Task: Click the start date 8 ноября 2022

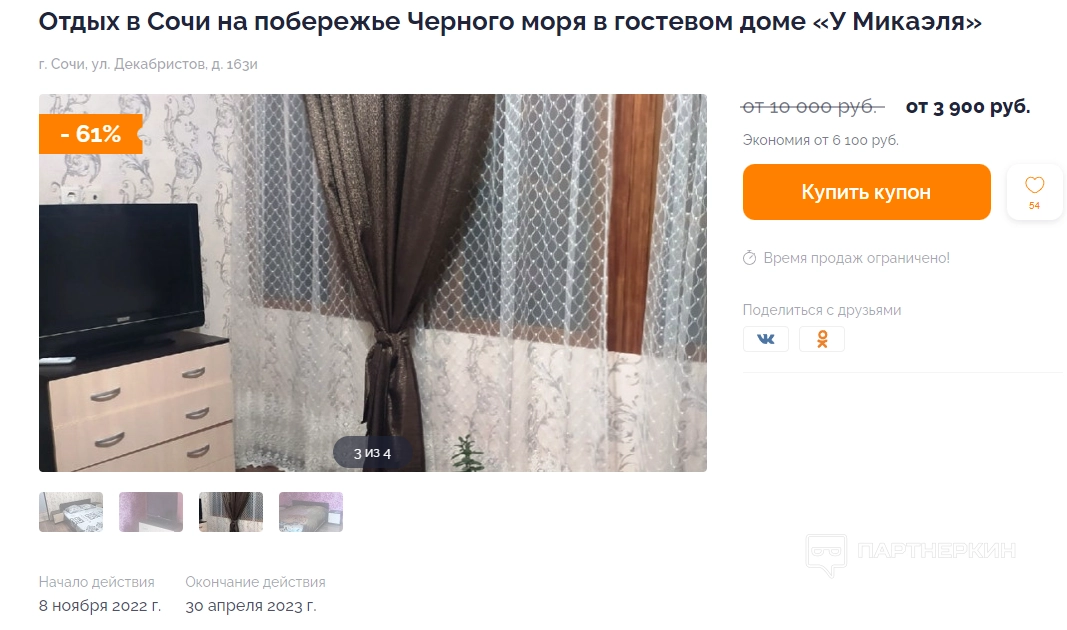Action: tap(100, 606)
